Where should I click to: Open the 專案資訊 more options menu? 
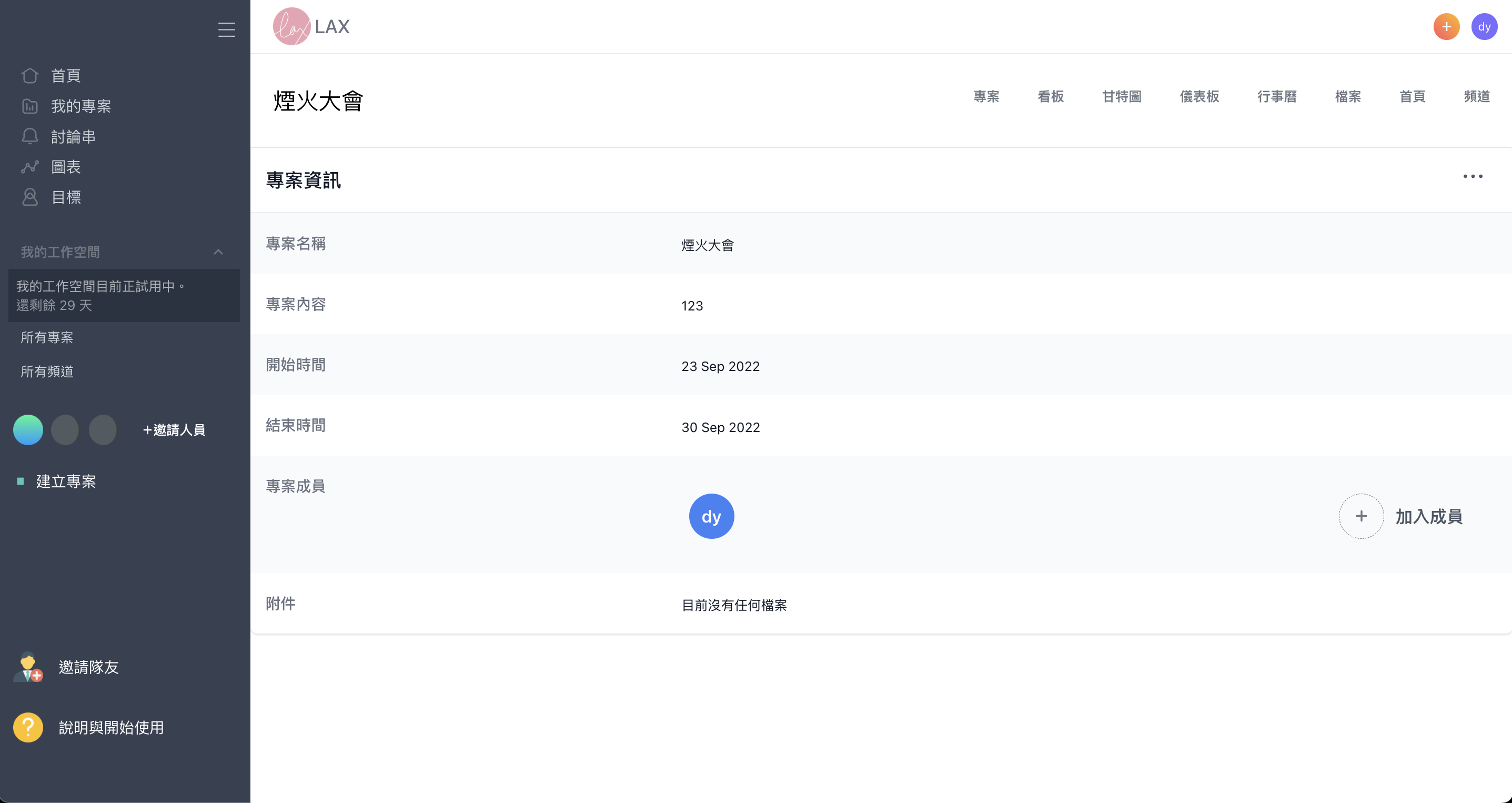click(1473, 176)
